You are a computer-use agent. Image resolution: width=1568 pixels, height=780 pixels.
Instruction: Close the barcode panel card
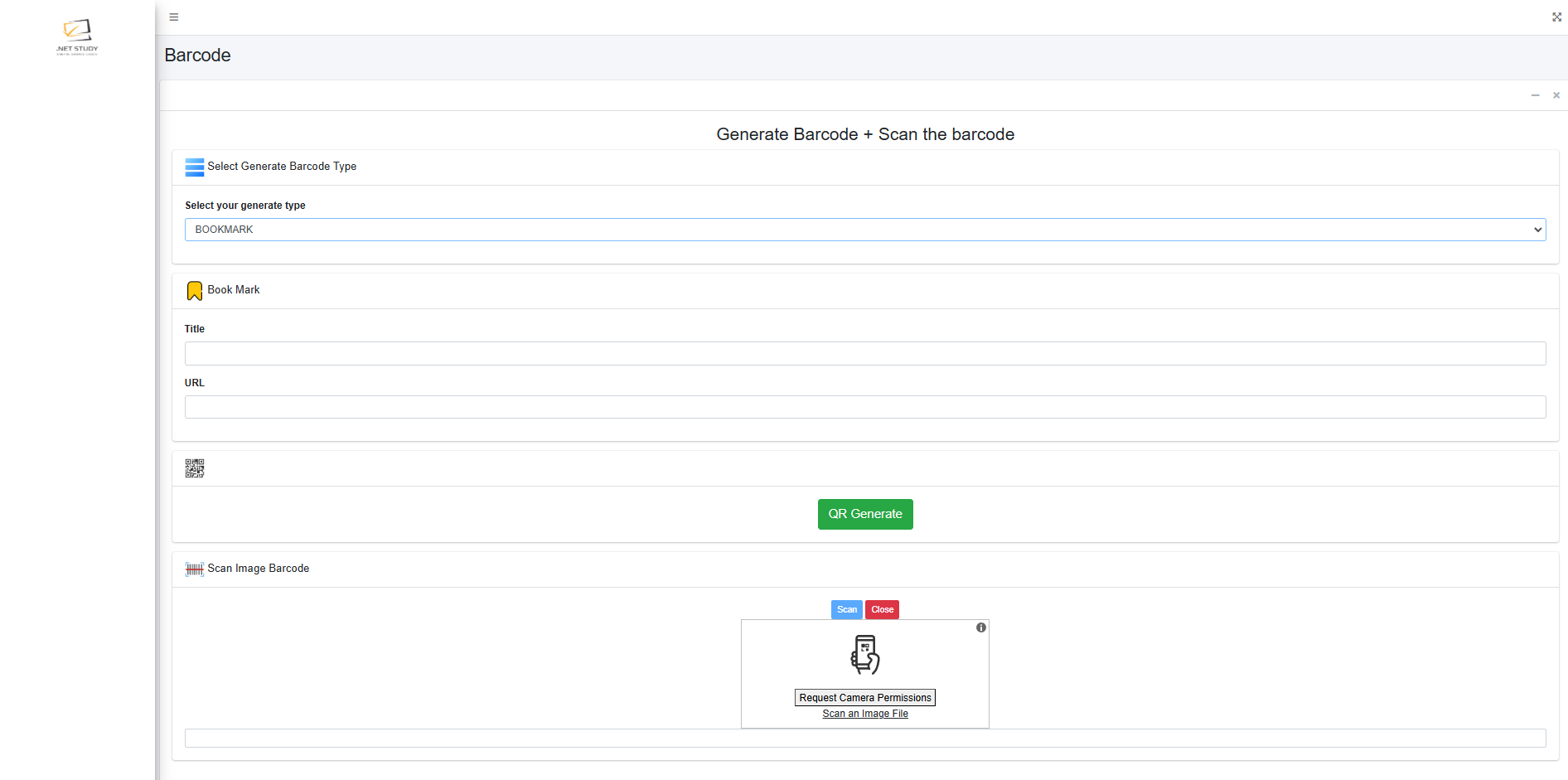1556,96
